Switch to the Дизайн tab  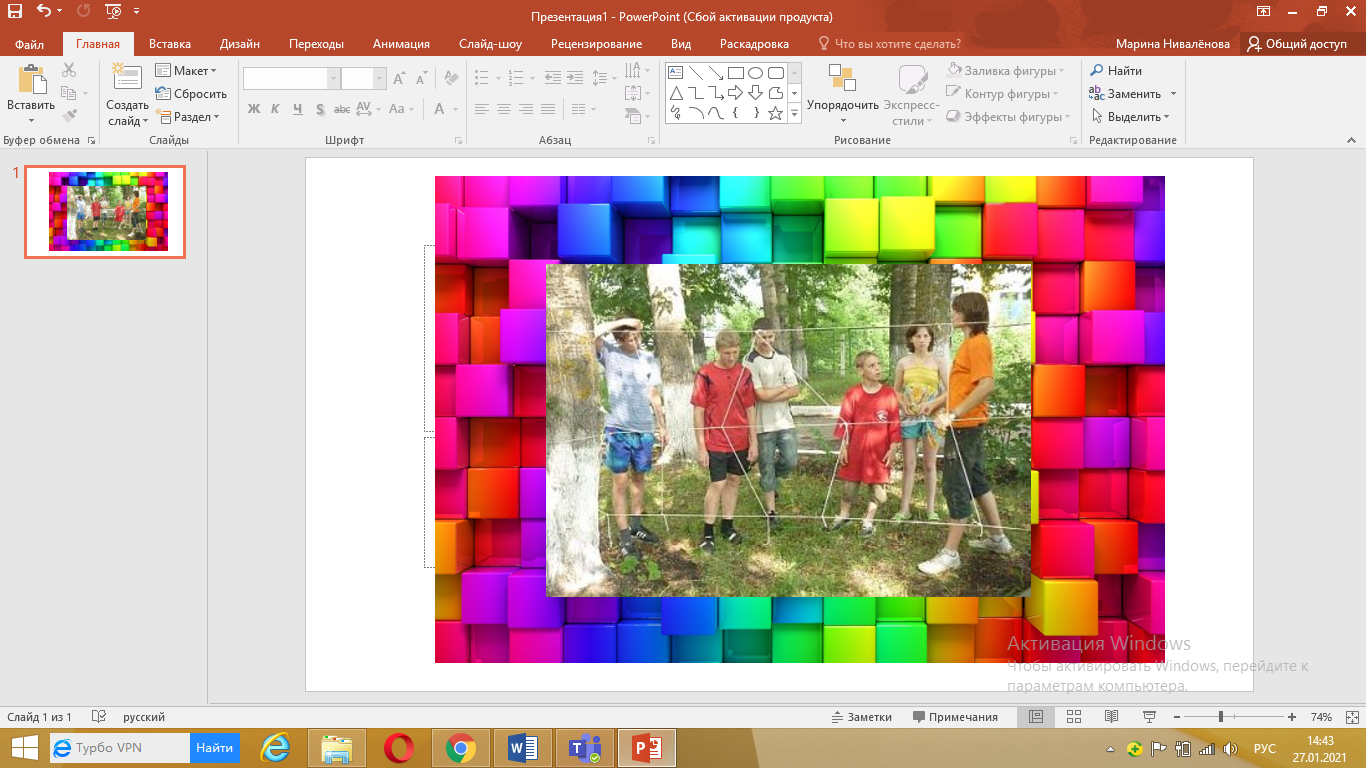(240, 44)
